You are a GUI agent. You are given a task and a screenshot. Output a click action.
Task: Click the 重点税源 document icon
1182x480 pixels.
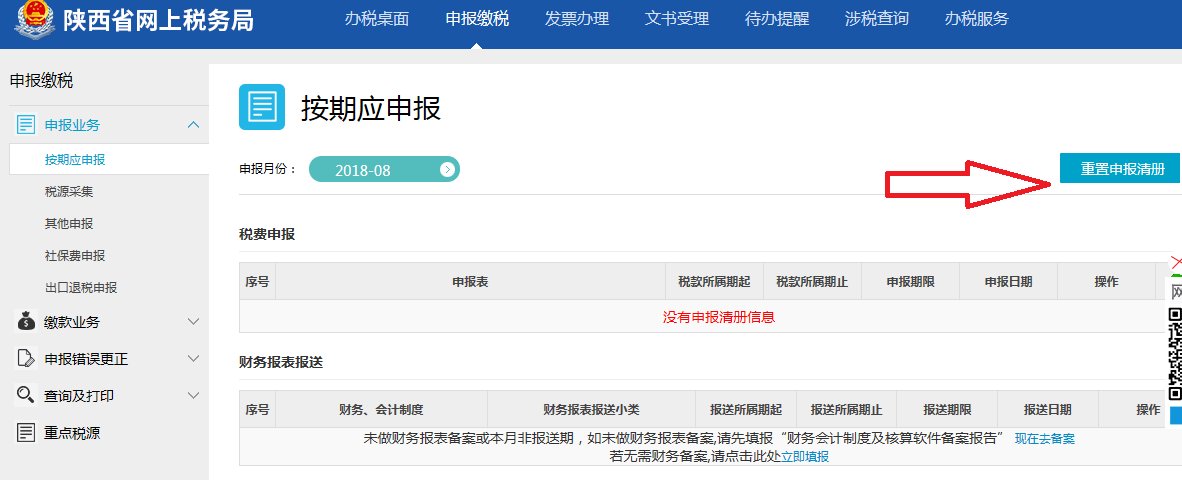click(x=26, y=433)
